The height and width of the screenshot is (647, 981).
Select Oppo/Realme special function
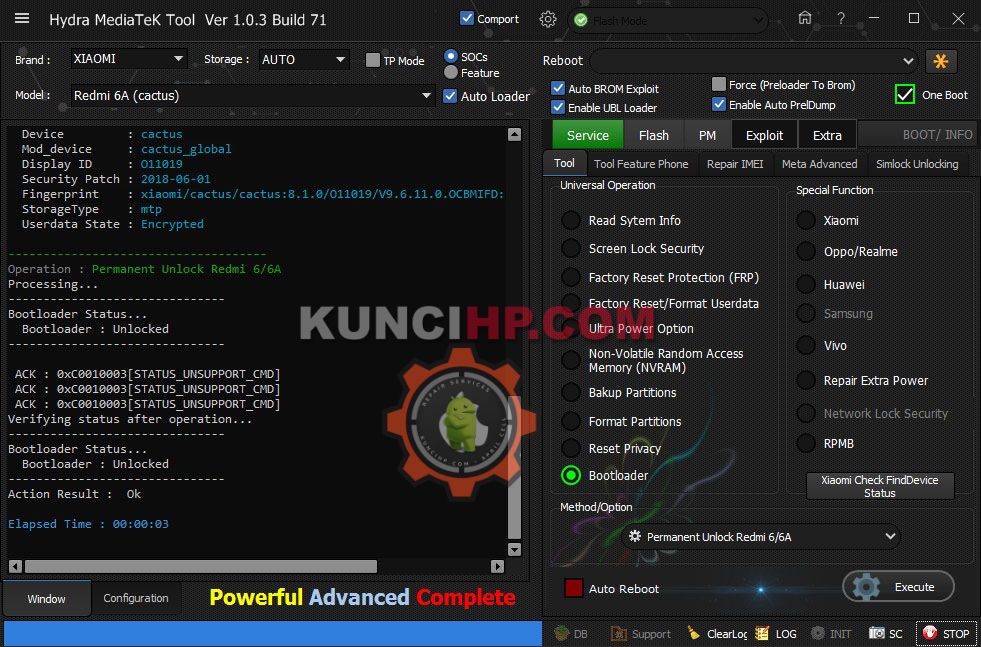pyautogui.click(x=806, y=252)
